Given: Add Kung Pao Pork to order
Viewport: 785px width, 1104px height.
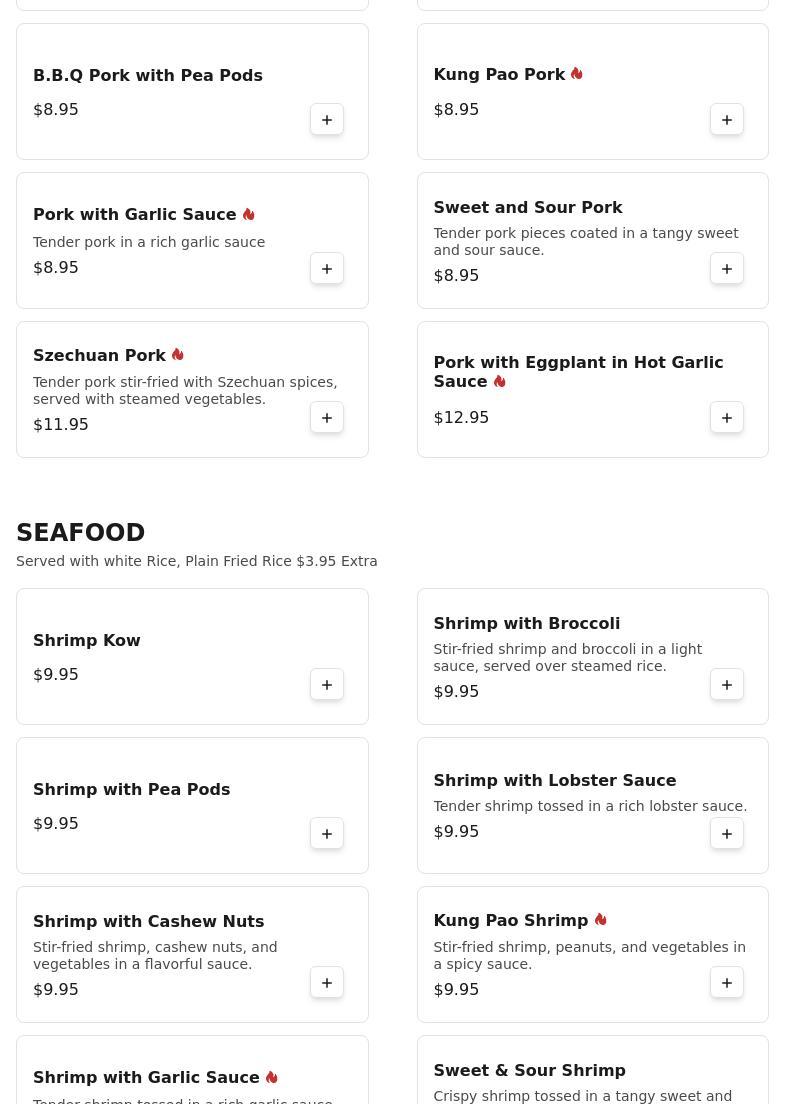Looking at the screenshot, I should point(727,120).
